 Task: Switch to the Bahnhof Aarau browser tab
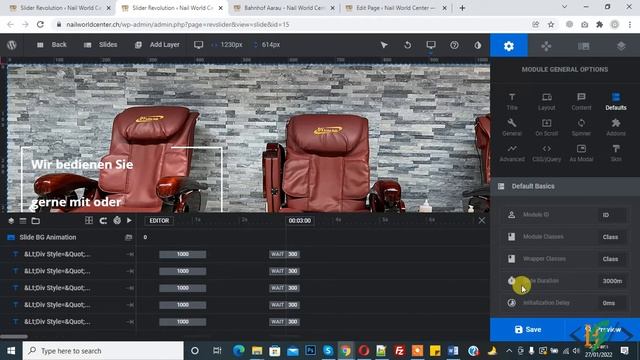(x=283, y=8)
